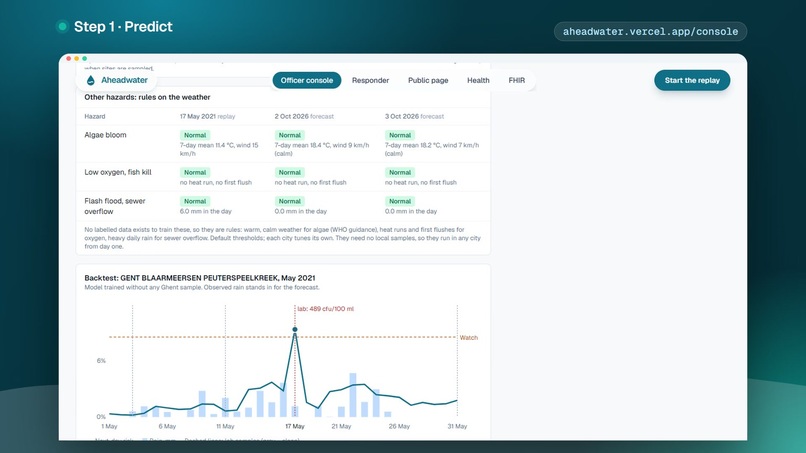The image size is (806, 453).
Task: Click the 17 May 2021 replay column header
Action: [207, 116]
